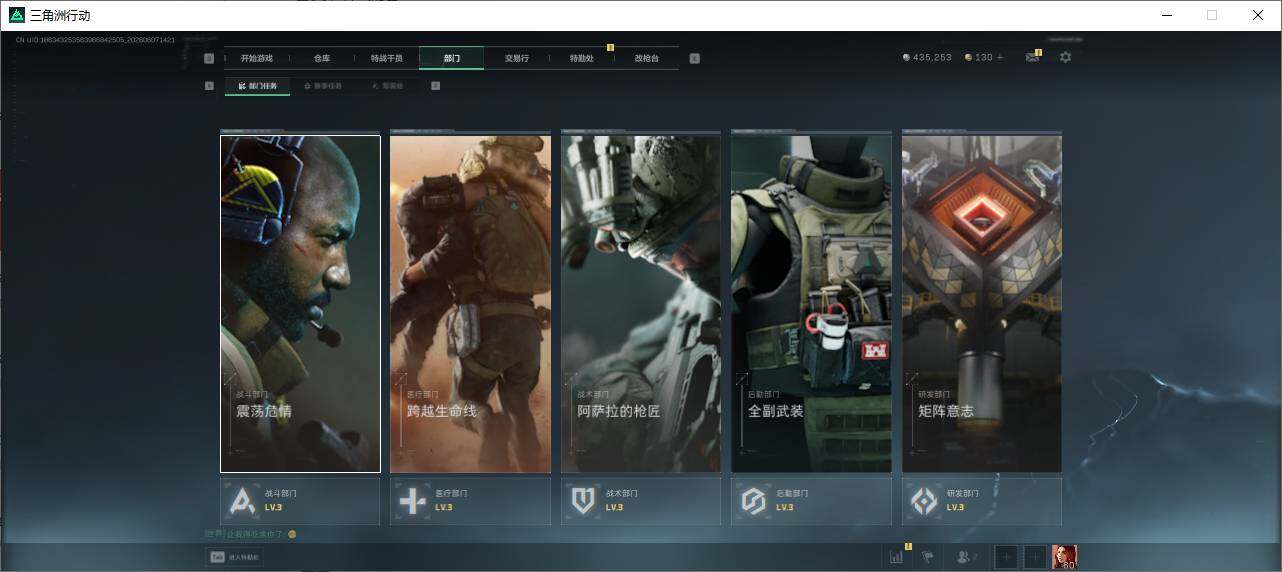Open the settings gear icon

coord(1065,57)
